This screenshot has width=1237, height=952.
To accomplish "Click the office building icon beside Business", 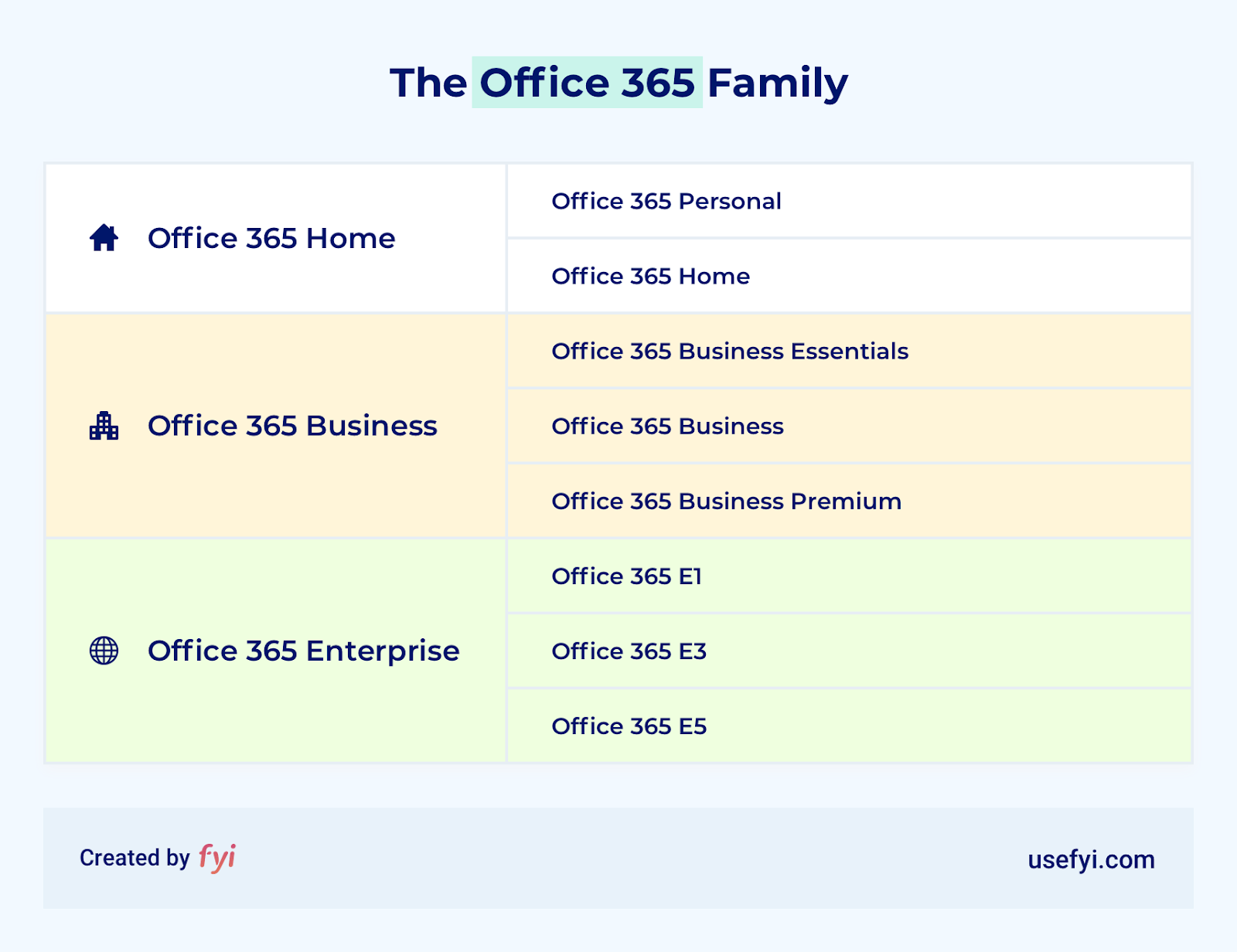I will 104,426.
